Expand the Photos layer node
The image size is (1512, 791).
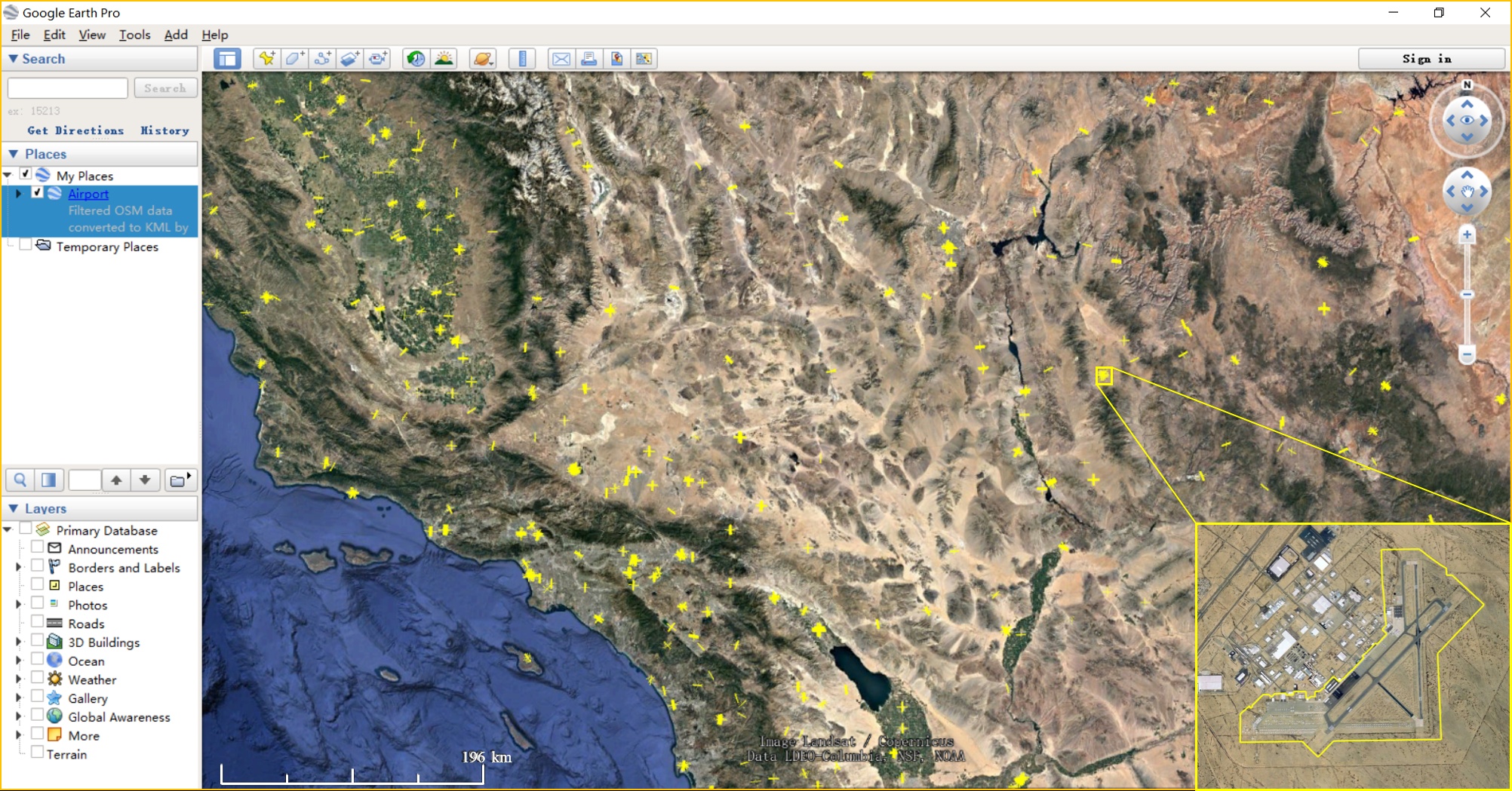coord(19,604)
